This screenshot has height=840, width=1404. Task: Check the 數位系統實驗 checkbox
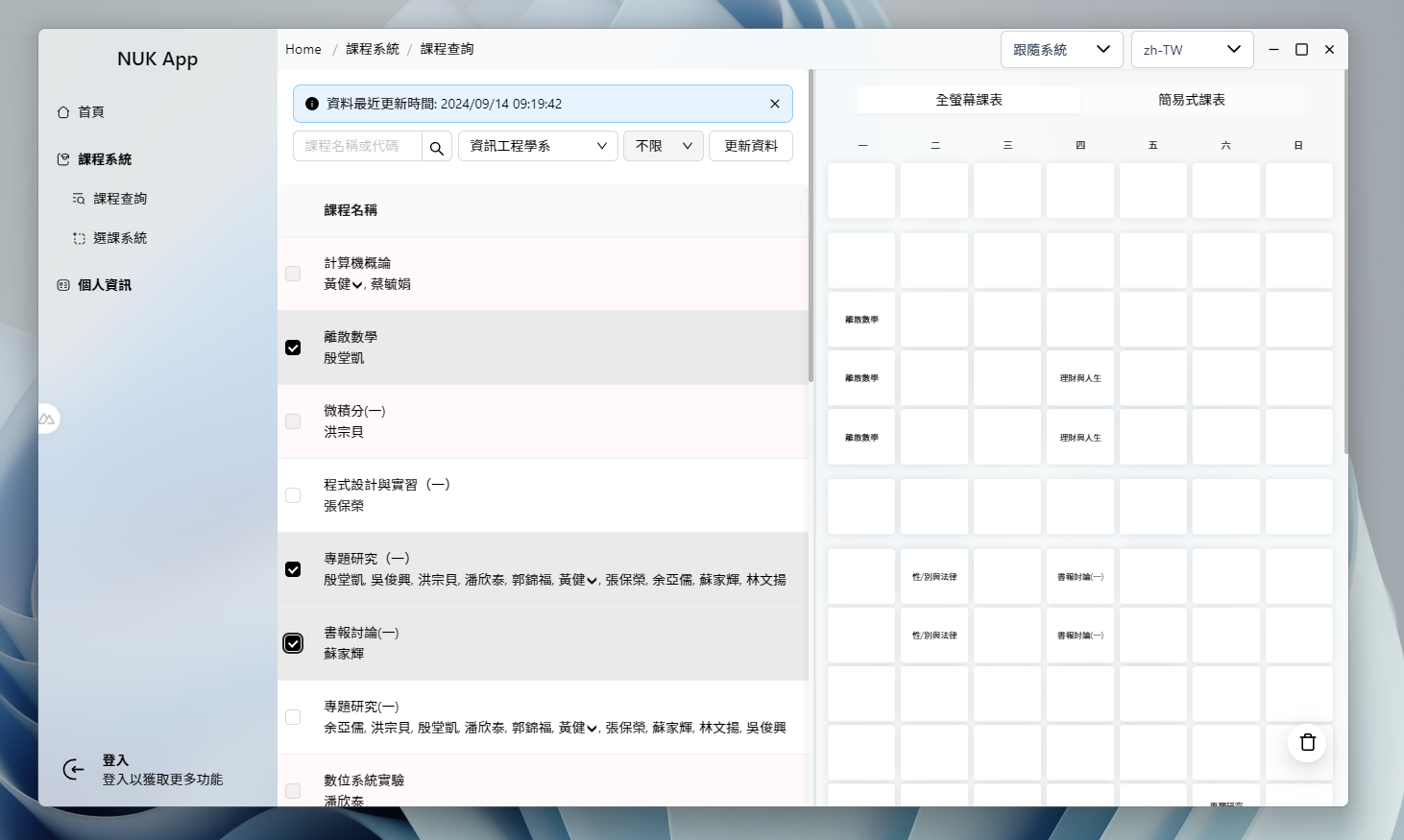point(293,791)
